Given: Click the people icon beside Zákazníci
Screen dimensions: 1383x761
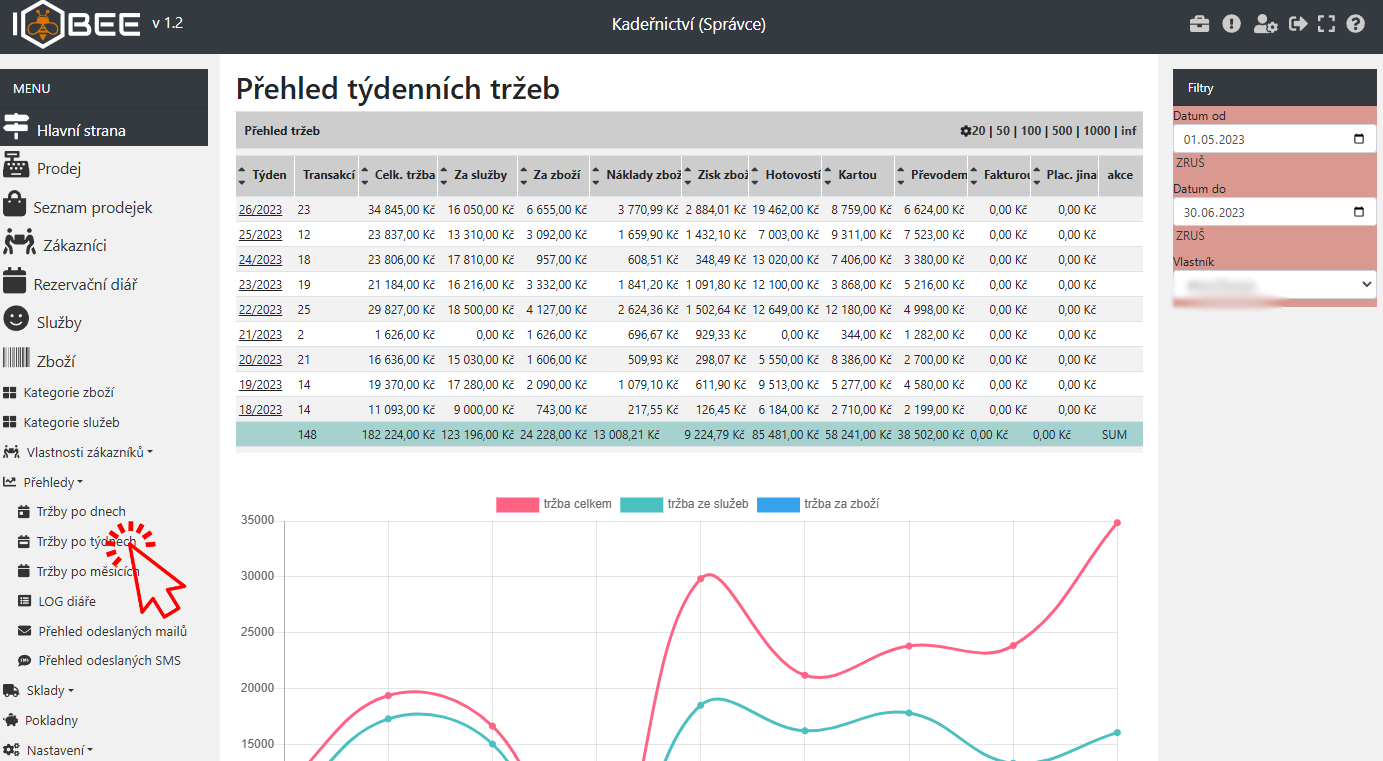Looking at the screenshot, I should 20,244.
